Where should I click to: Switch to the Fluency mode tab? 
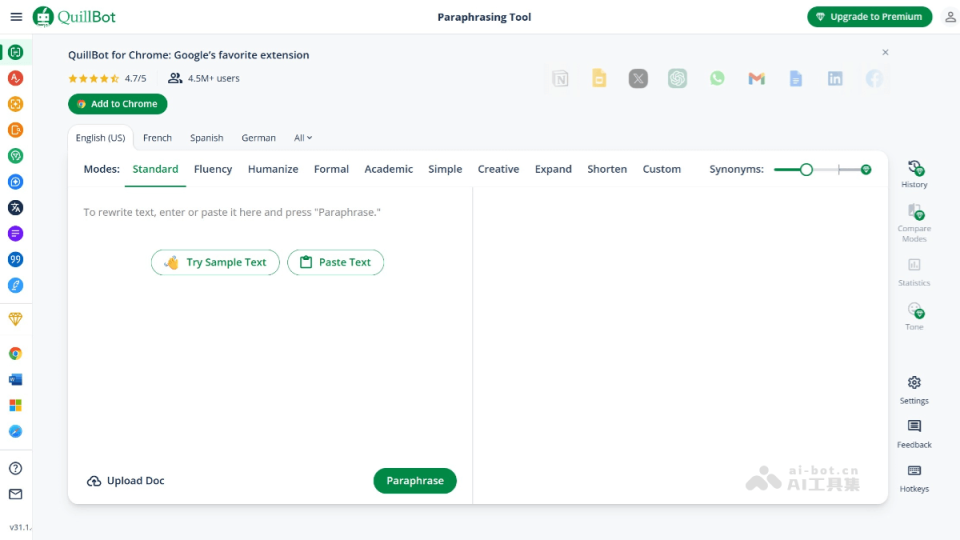213,169
